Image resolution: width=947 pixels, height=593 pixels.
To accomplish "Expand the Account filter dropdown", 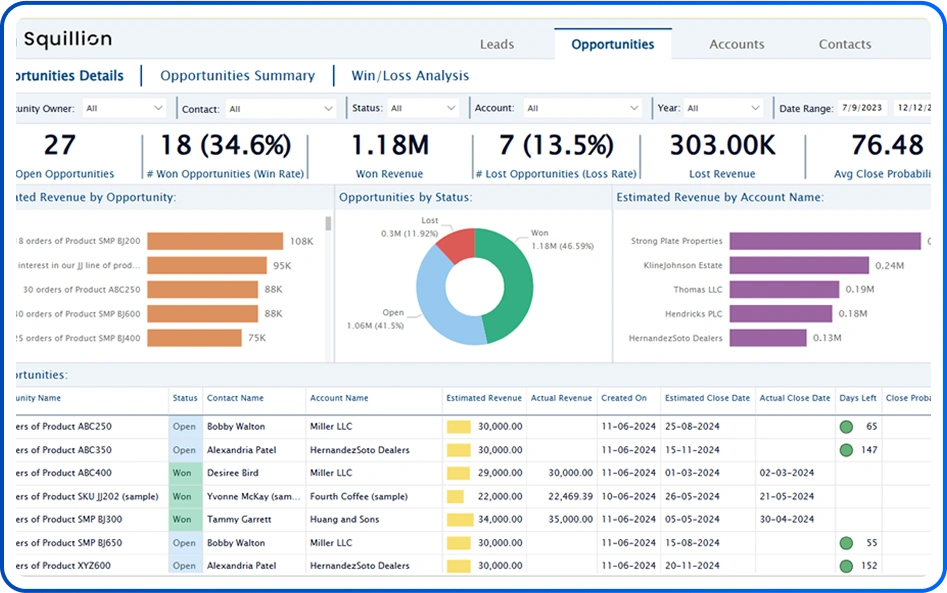I will [x=582, y=108].
